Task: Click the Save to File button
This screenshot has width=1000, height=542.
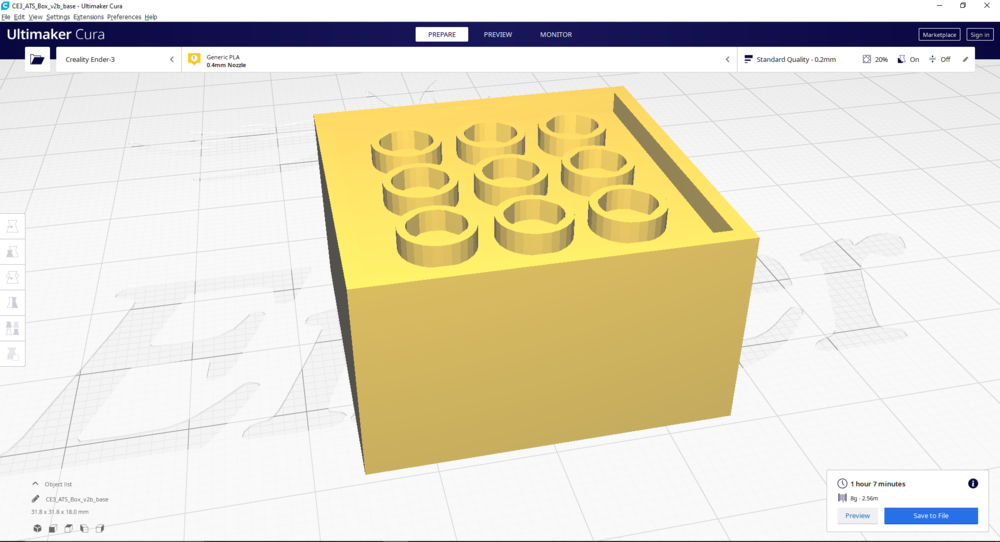Action: pyautogui.click(x=930, y=516)
